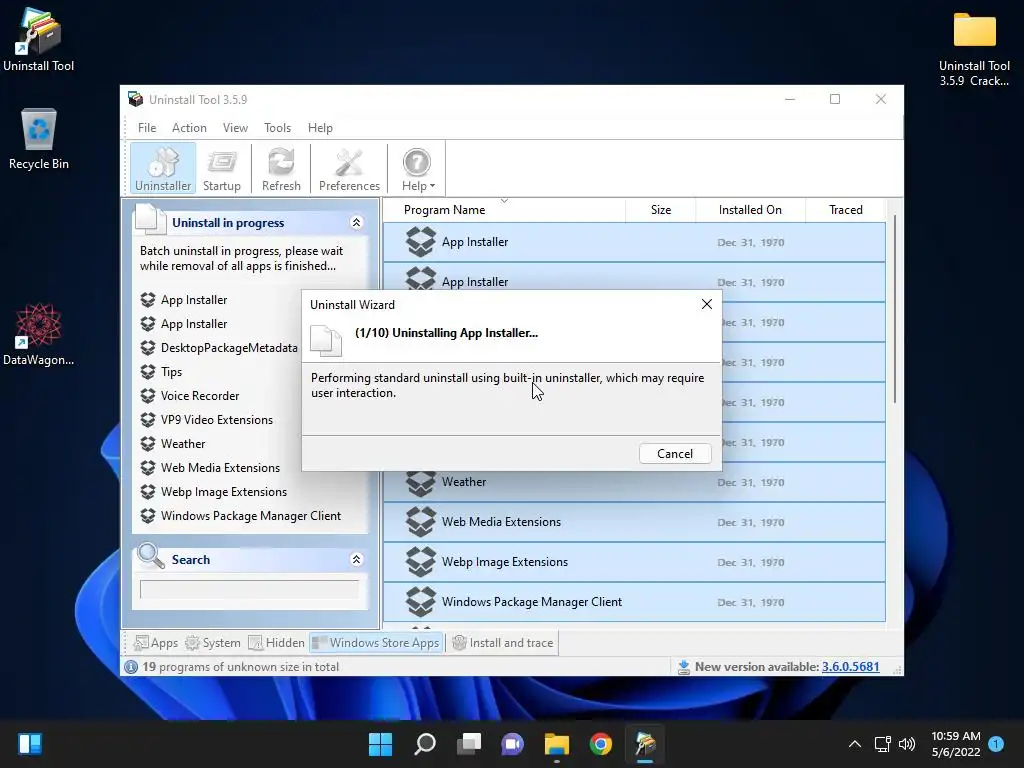This screenshot has width=1024, height=768.
Task: Cancel the uninstall wizard
Action: pyautogui.click(x=675, y=454)
